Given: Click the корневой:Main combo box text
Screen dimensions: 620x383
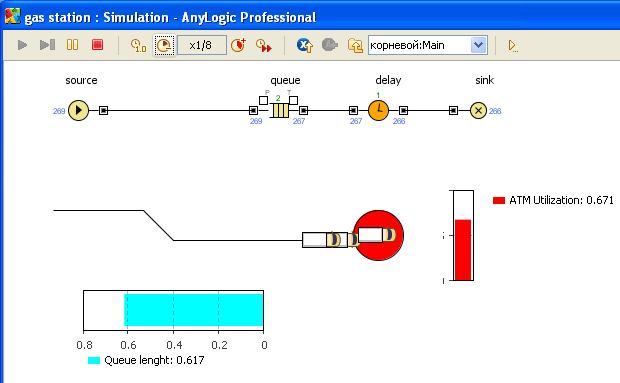Looking at the screenshot, I should [x=407, y=45].
